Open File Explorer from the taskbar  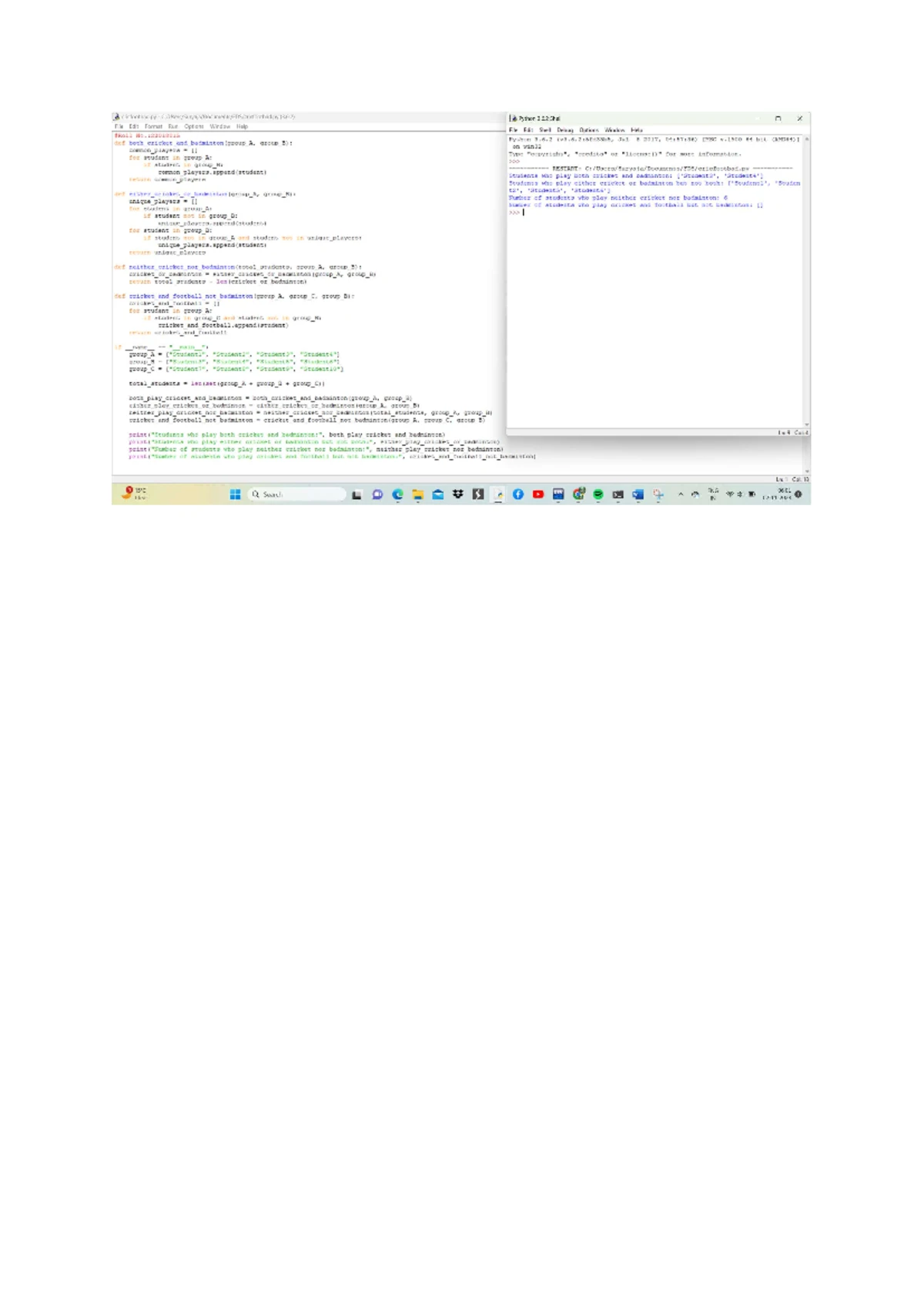tap(417, 494)
